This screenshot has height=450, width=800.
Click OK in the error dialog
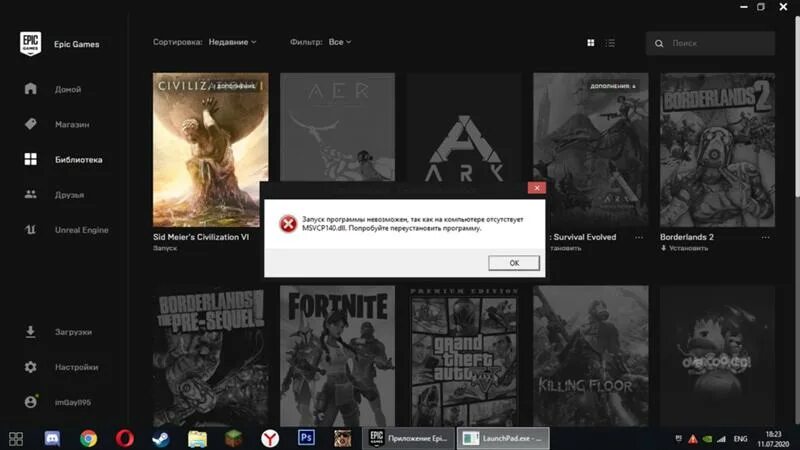tap(514, 263)
